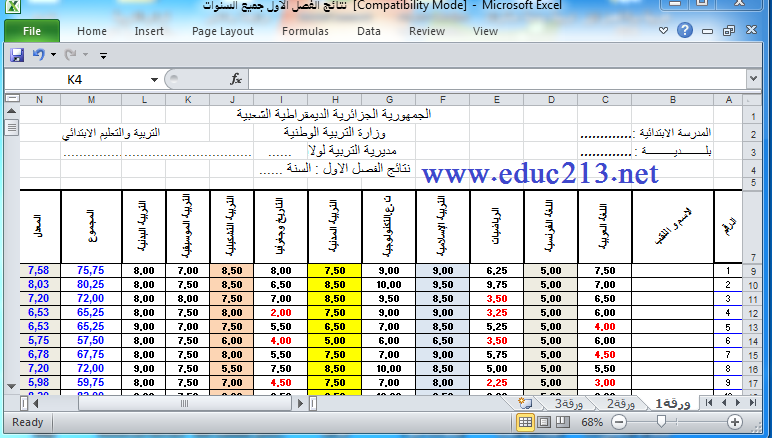Move the zoom slider handle
This screenshot has height=438, width=772.
pos(661,421)
